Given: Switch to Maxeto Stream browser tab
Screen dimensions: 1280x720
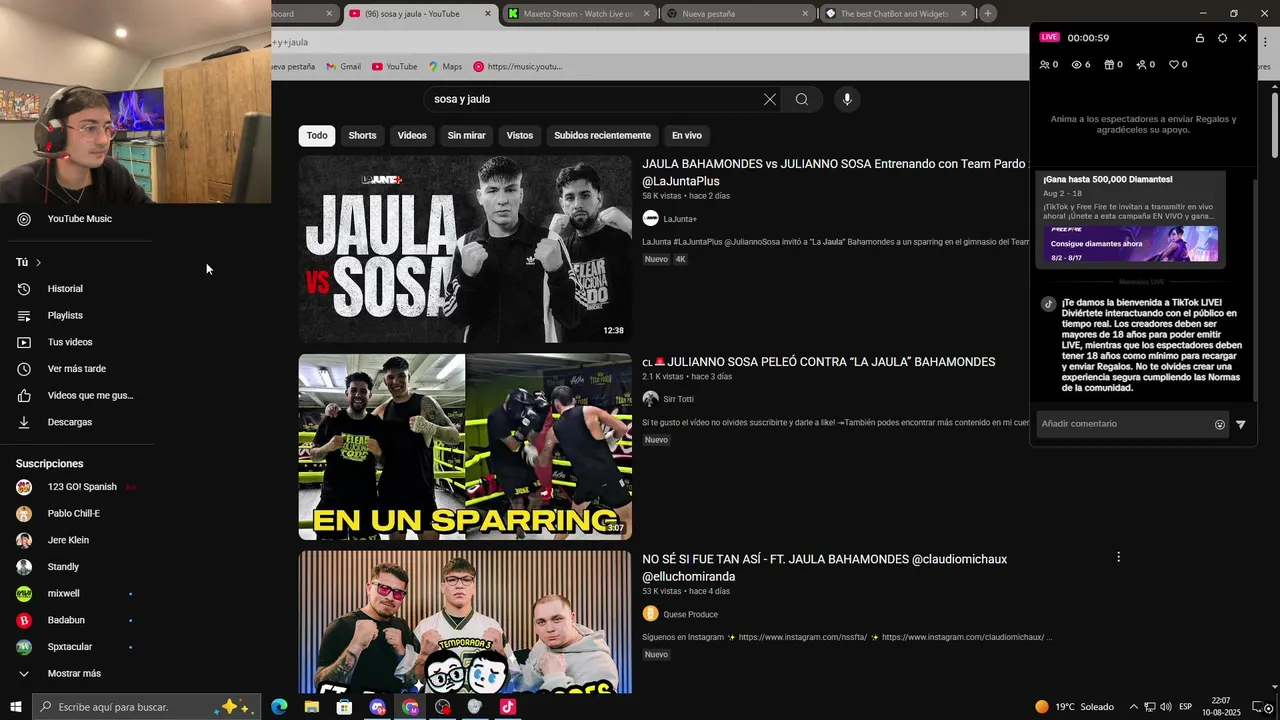Looking at the screenshot, I should tap(579, 14).
